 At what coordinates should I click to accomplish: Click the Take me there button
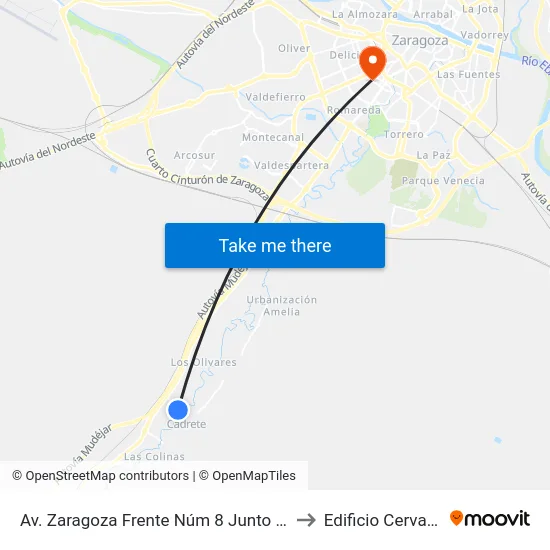(x=275, y=245)
